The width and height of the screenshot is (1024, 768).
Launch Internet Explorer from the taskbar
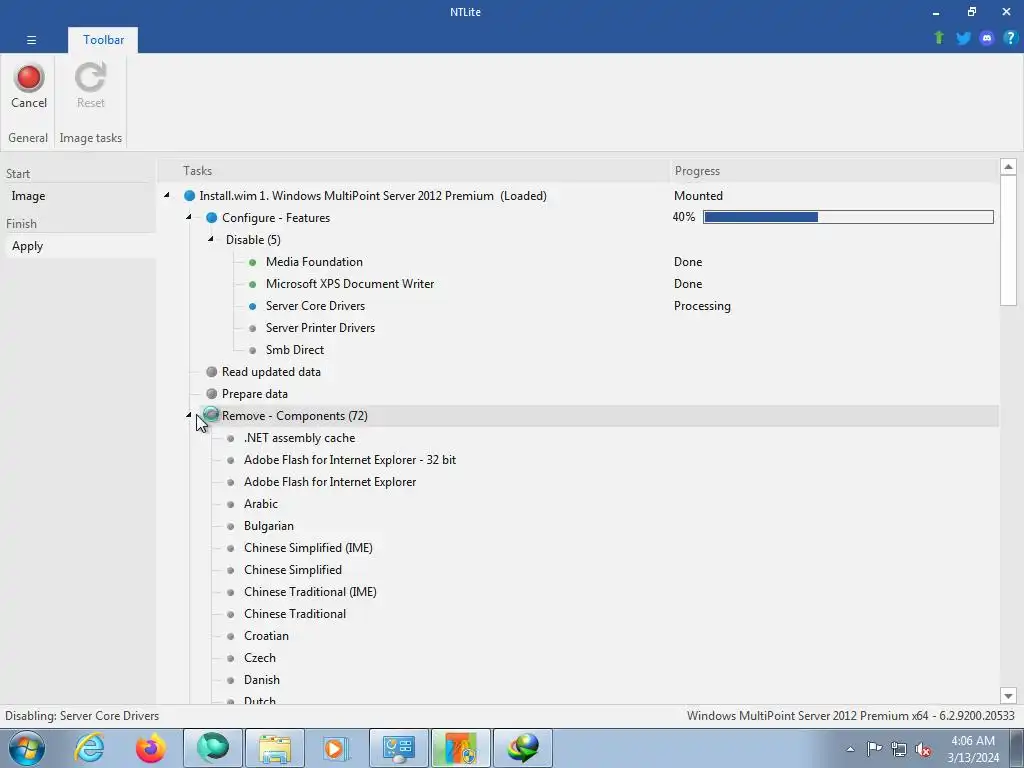(89, 748)
